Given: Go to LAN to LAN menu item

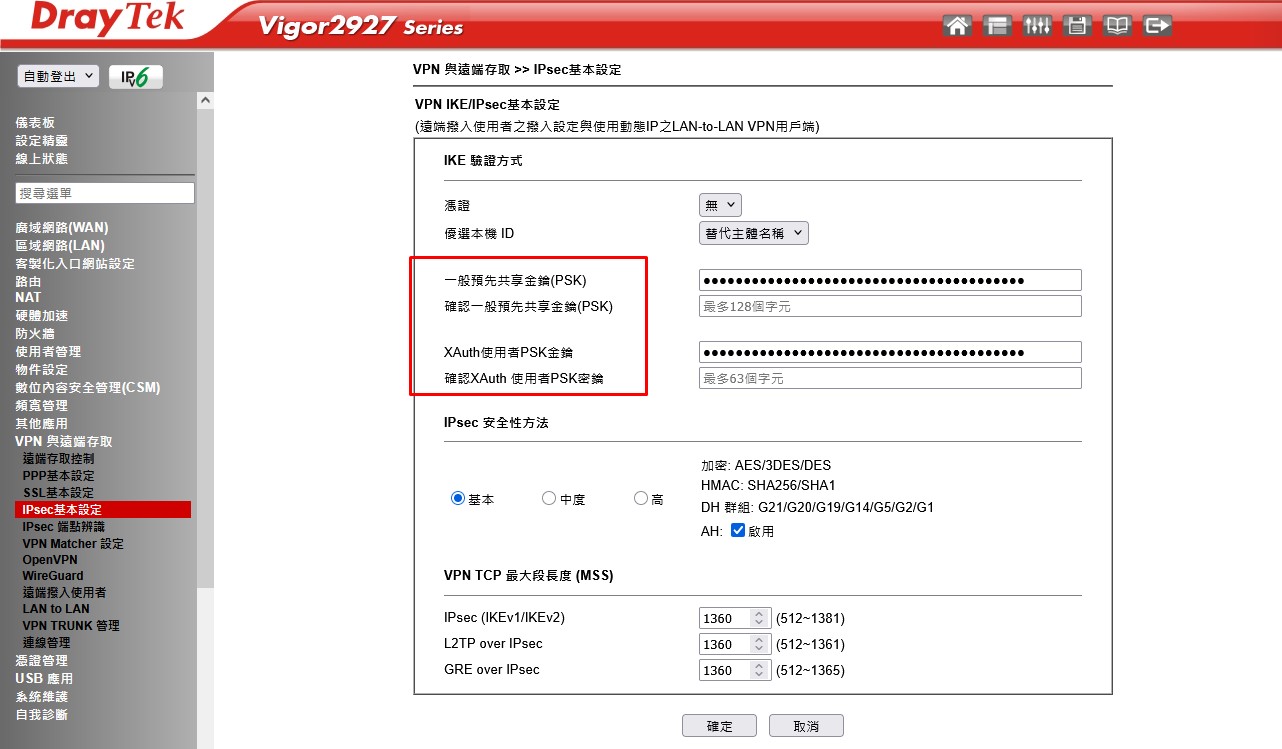Looking at the screenshot, I should [56, 608].
